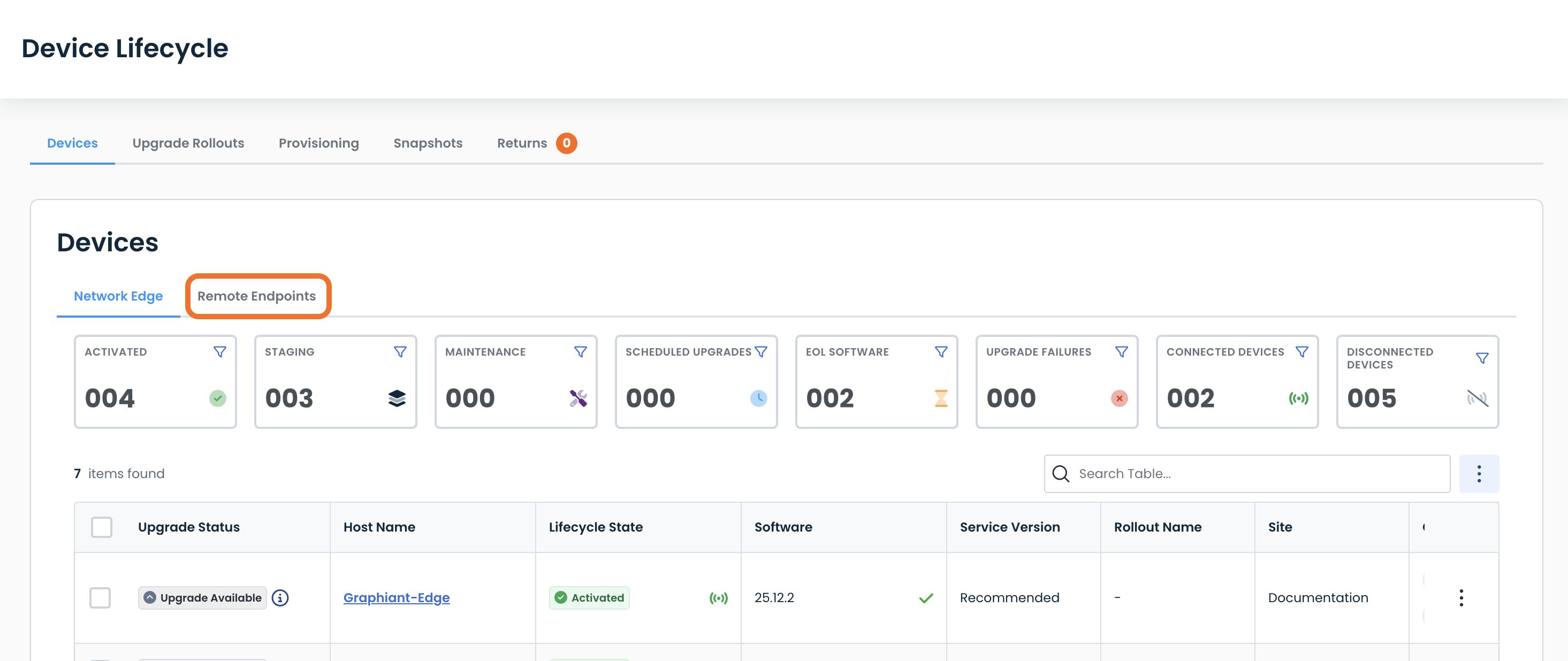
Task: Click connectivity signal icon in Graphiant-Edge row
Action: (x=718, y=598)
